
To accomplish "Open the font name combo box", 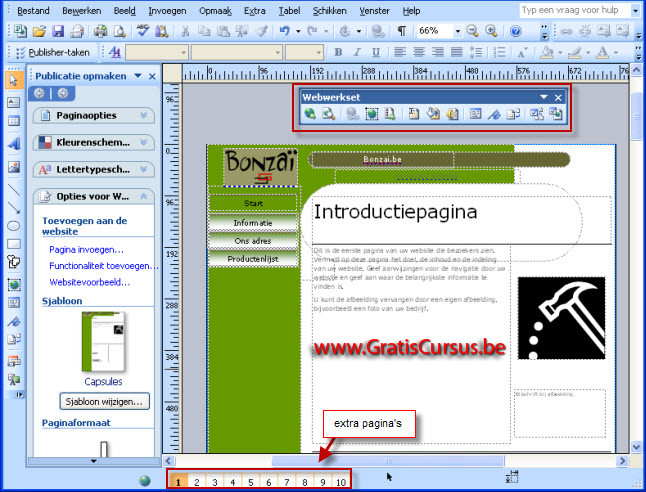I will tap(237, 52).
